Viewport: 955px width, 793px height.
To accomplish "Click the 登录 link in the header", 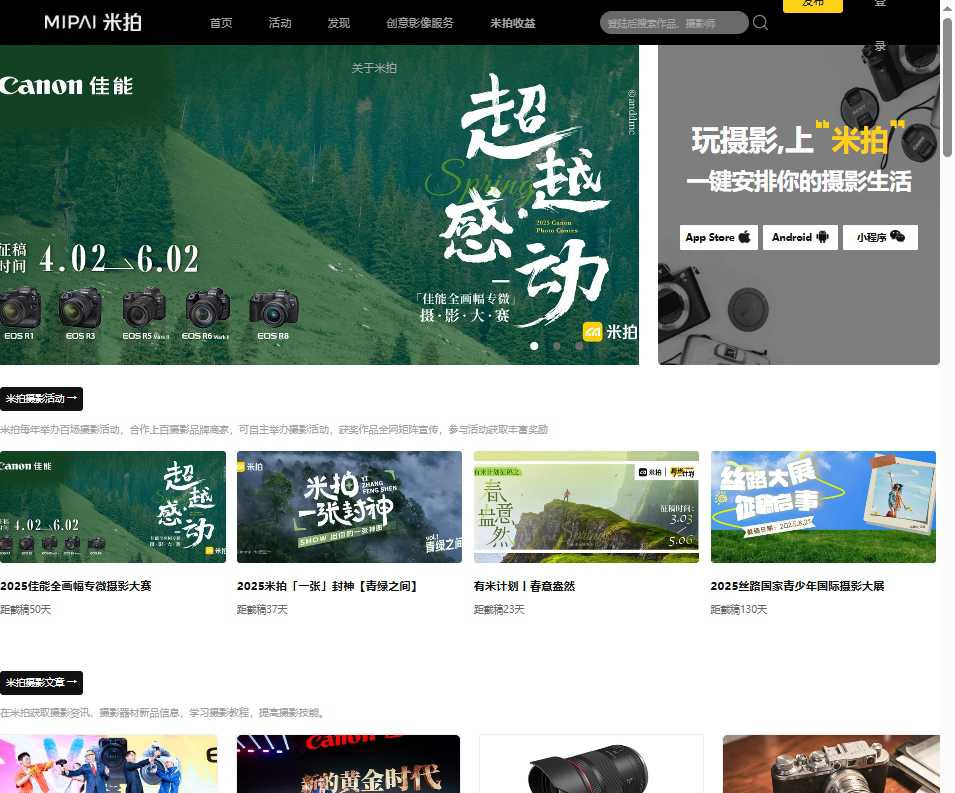I will point(880,25).
